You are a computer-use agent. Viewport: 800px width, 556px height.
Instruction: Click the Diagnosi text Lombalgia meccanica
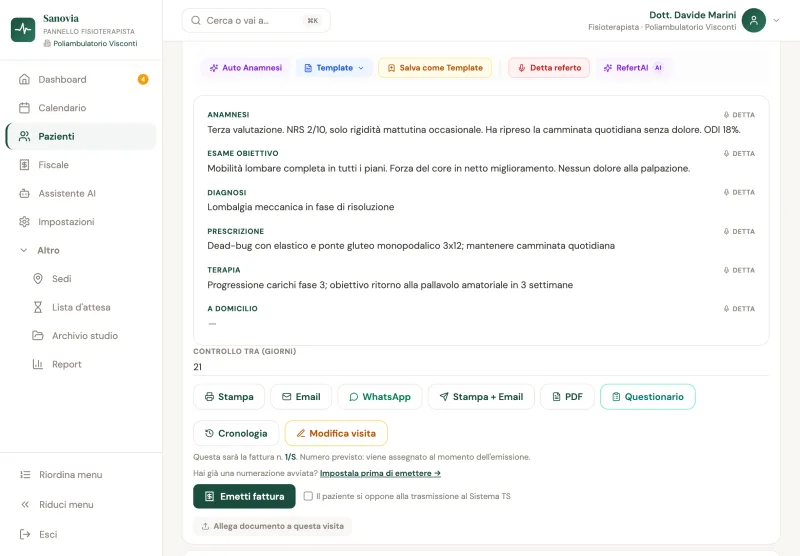pyautogui.click(x=301, y=207)
